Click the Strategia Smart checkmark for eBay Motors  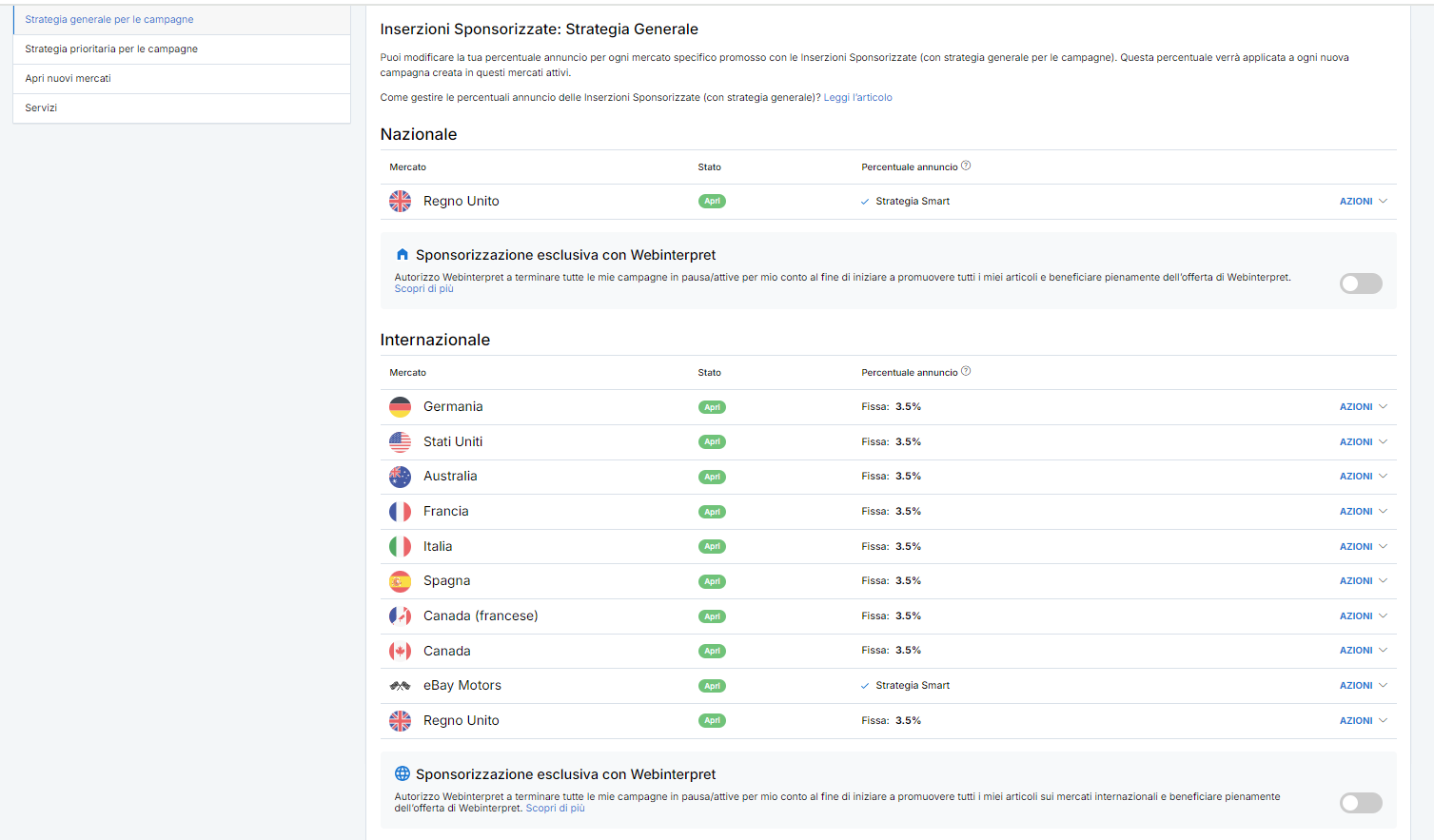tap(865, 686)
